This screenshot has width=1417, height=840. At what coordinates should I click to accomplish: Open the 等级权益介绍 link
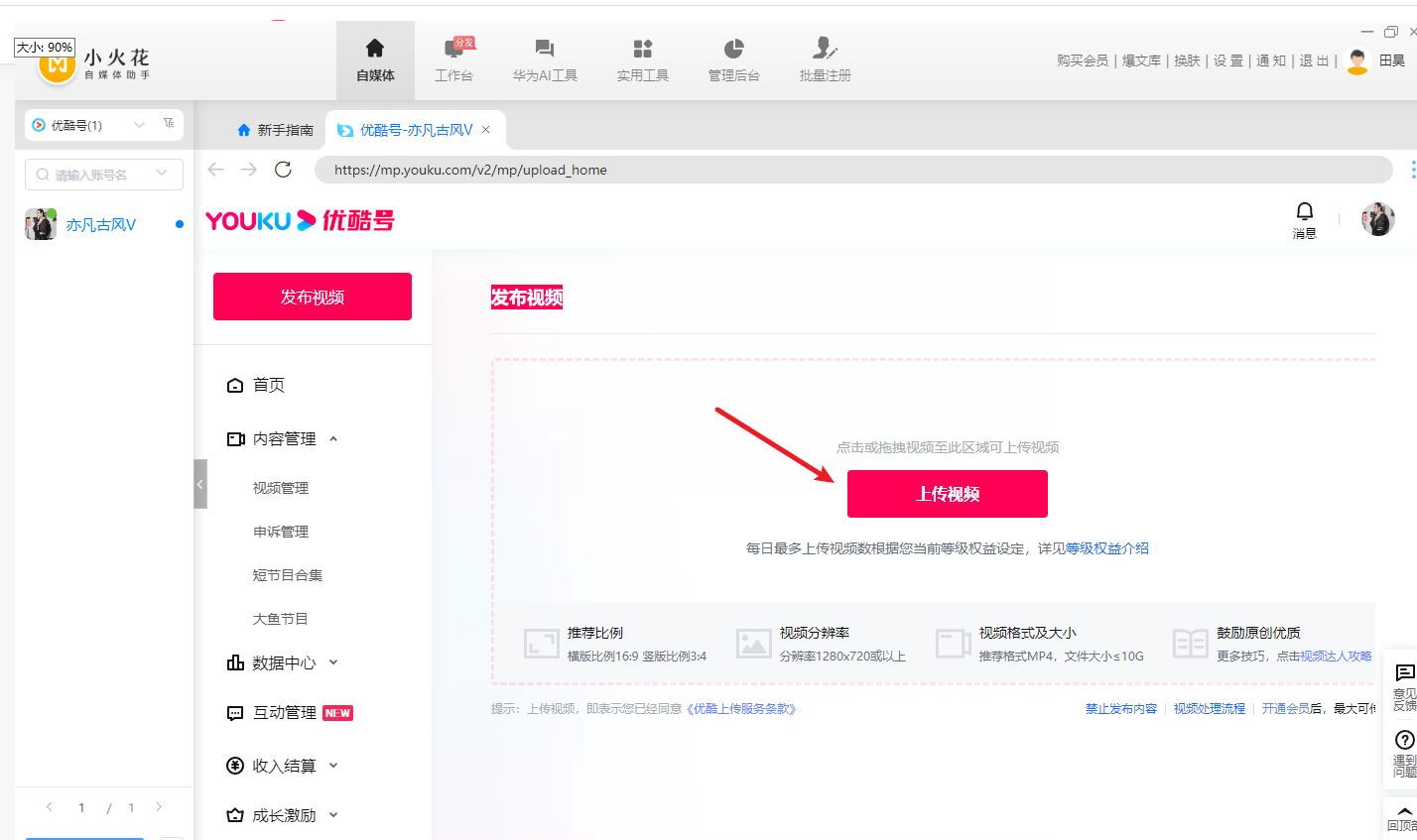click(1107, 548)
